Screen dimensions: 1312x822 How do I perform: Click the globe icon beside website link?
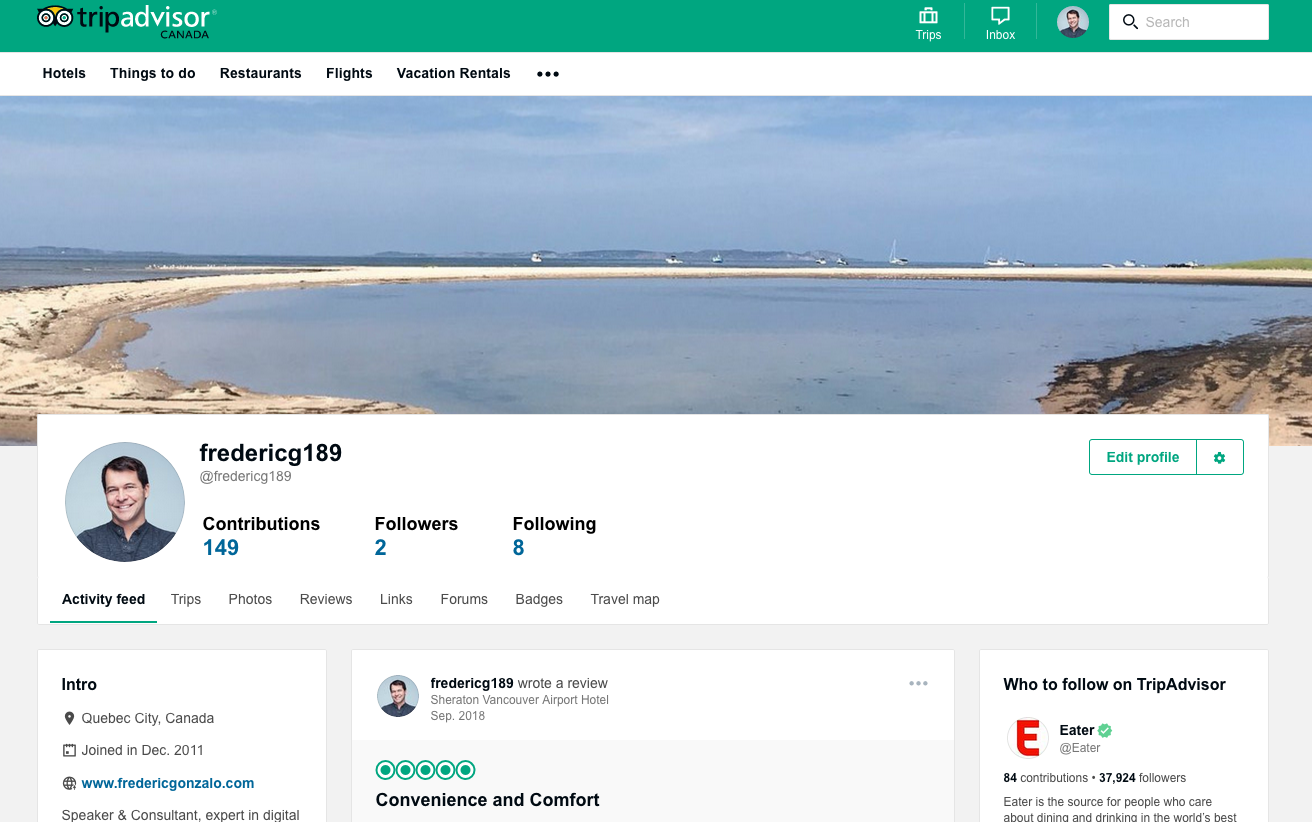click(x=69, y=783)
